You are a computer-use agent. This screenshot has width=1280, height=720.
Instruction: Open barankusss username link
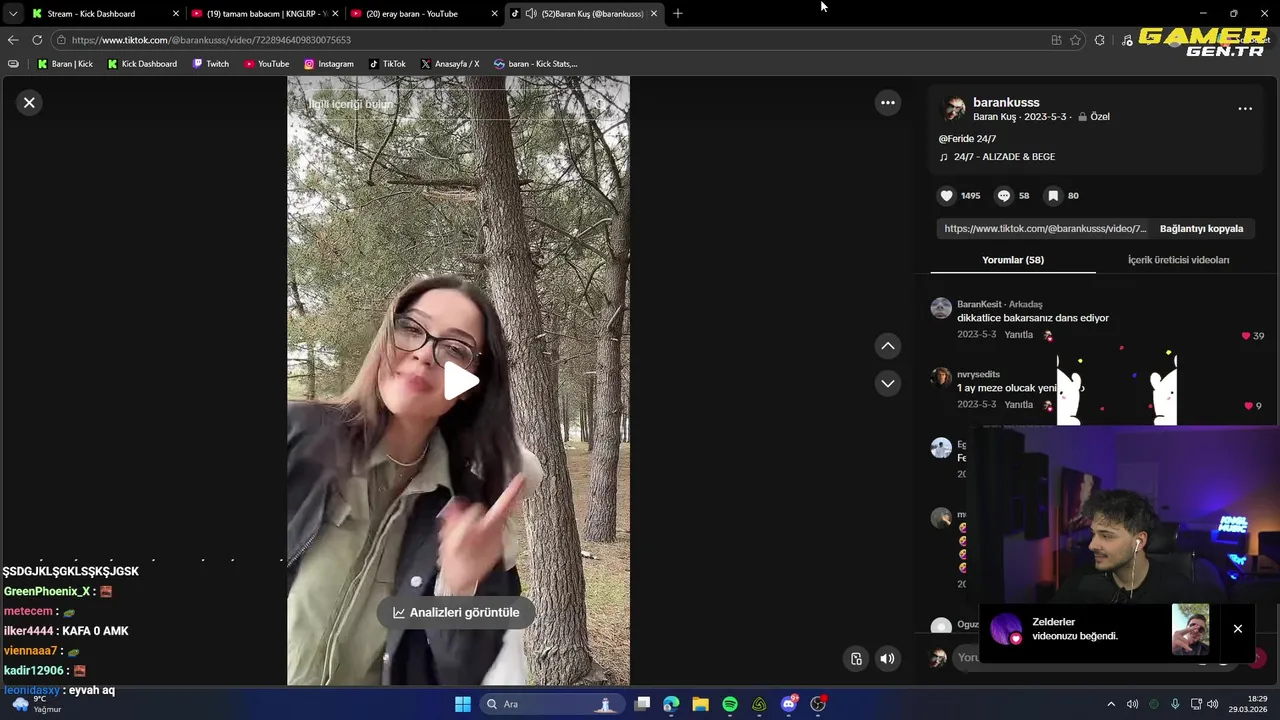[1006, 102]
